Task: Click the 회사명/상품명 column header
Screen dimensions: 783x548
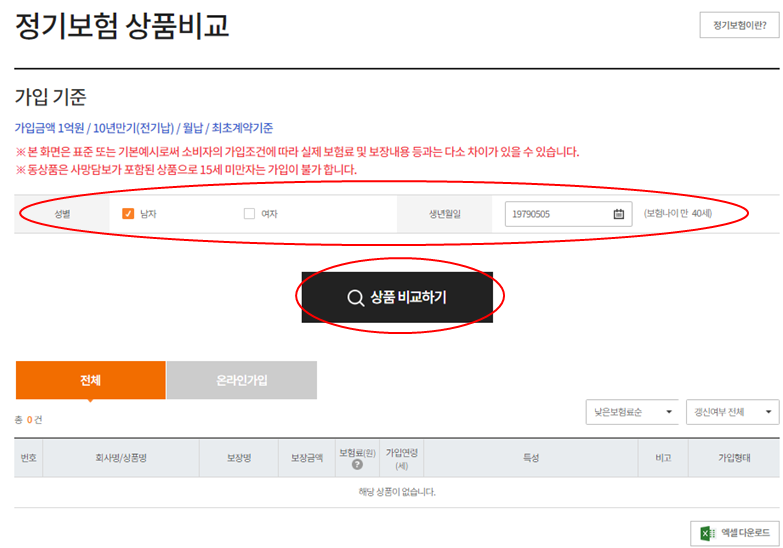Action: (121, 458)
